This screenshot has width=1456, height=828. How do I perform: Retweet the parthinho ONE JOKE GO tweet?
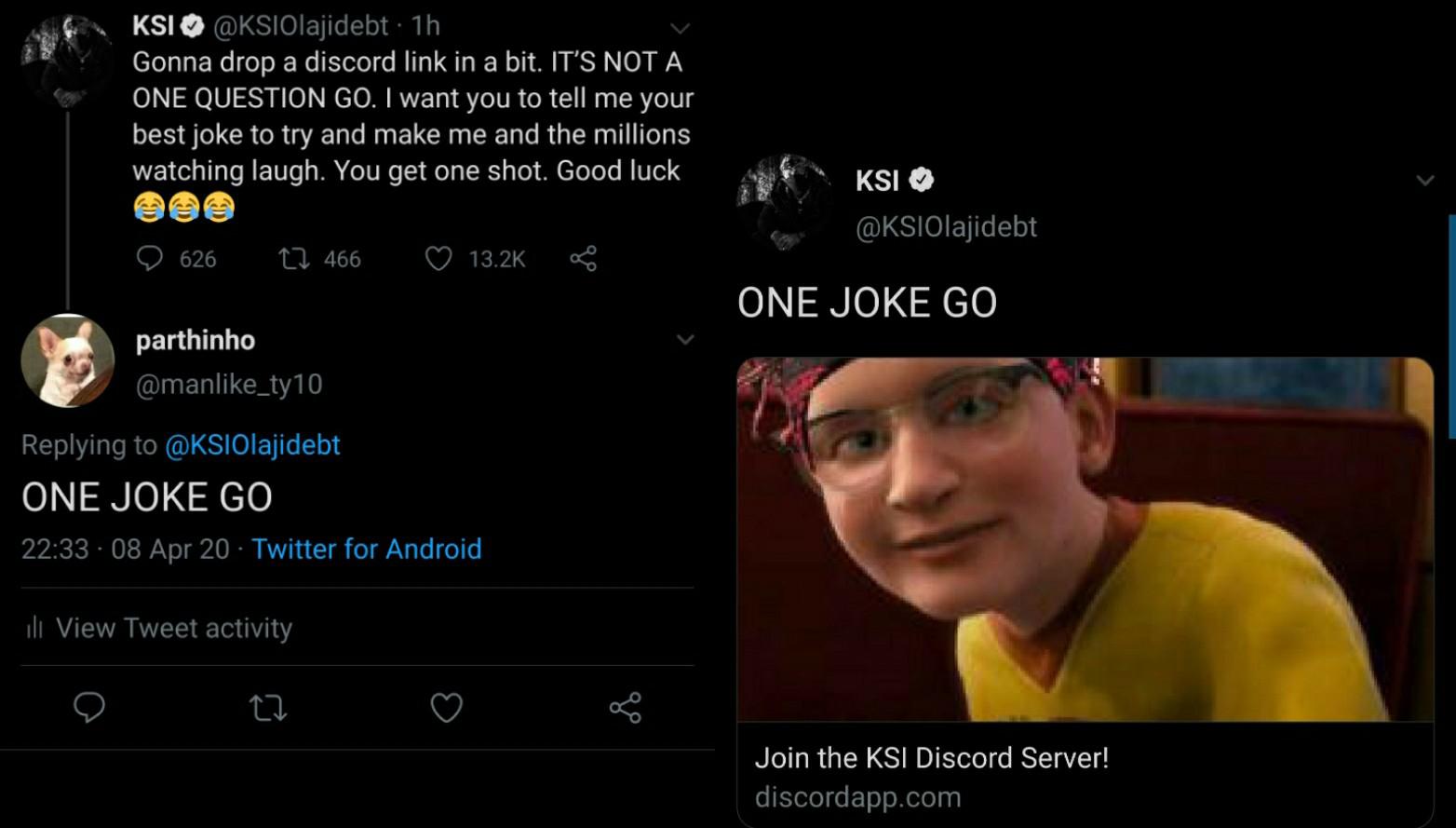click(268, 709)
